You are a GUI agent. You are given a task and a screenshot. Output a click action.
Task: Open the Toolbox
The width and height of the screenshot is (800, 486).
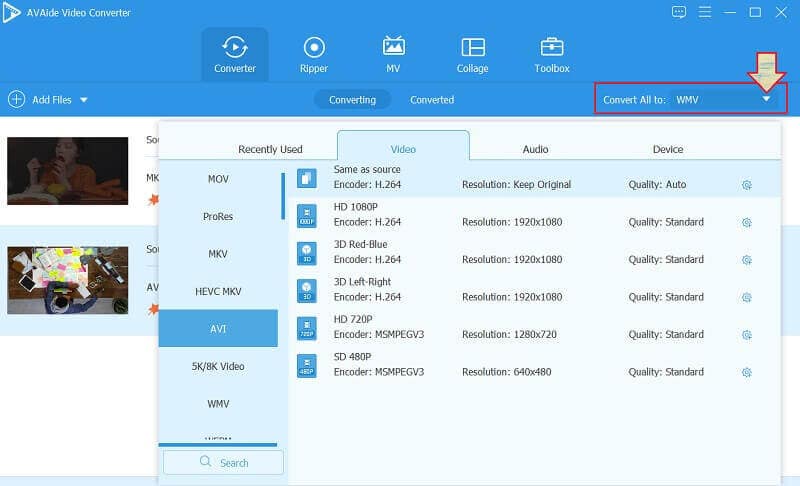tap(552, 55)
